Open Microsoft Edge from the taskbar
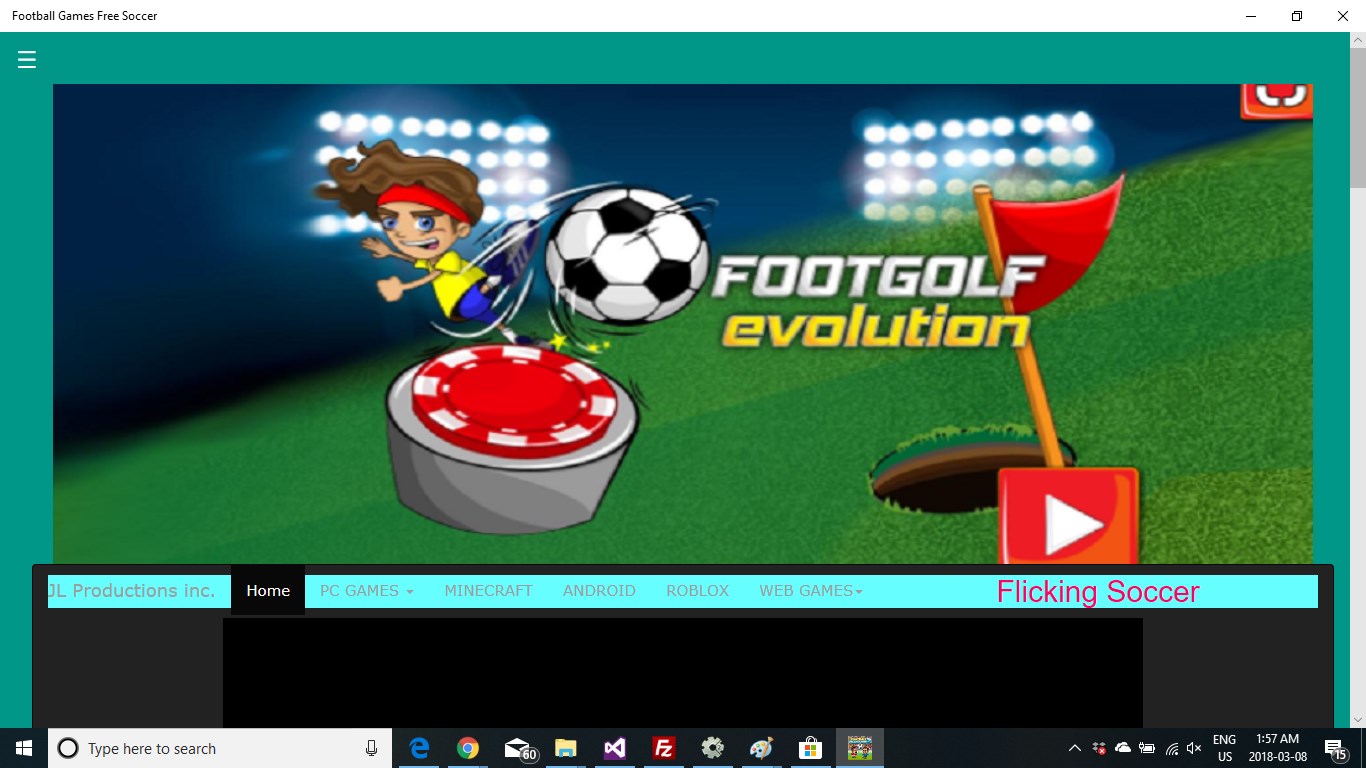Viewport: 1366px width, 768px height. (x=419, y=748)
